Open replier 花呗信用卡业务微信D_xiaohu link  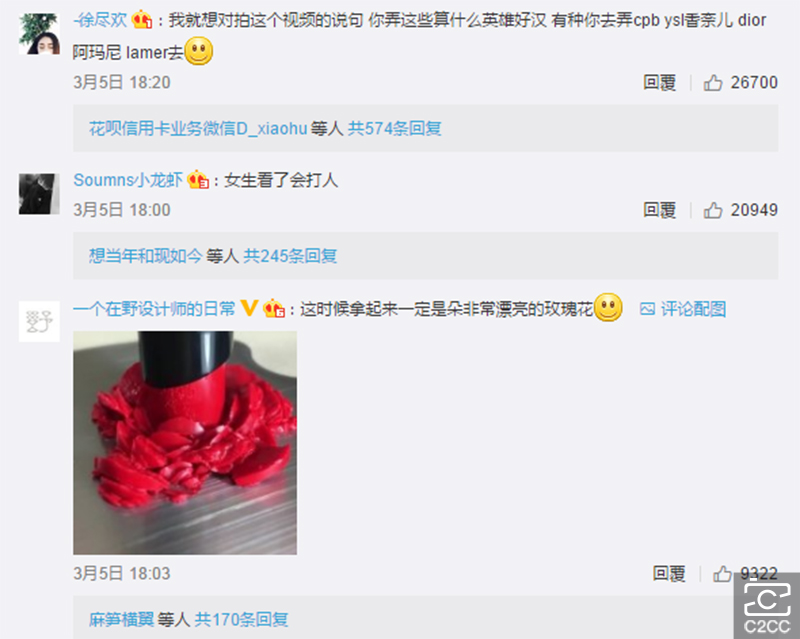[198, 129]
